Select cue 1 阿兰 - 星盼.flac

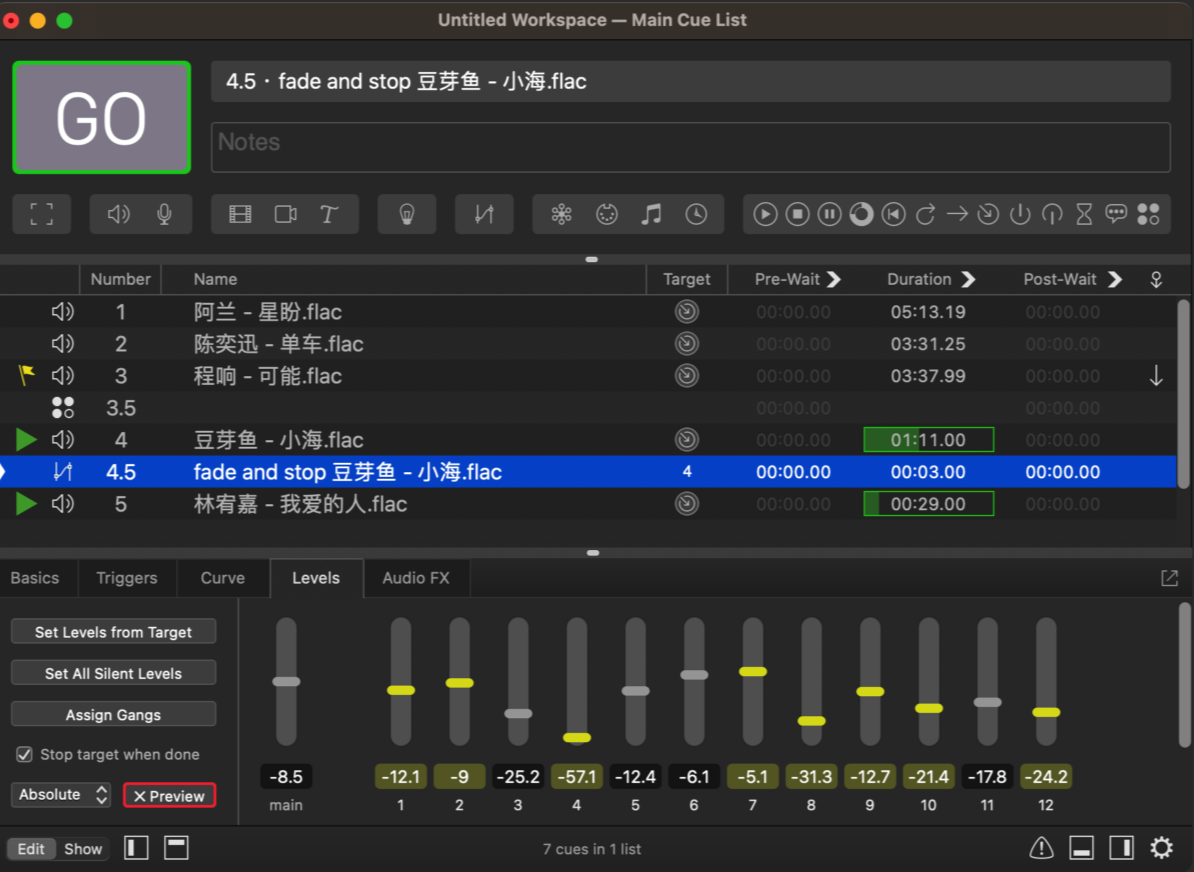coord(588,311)
